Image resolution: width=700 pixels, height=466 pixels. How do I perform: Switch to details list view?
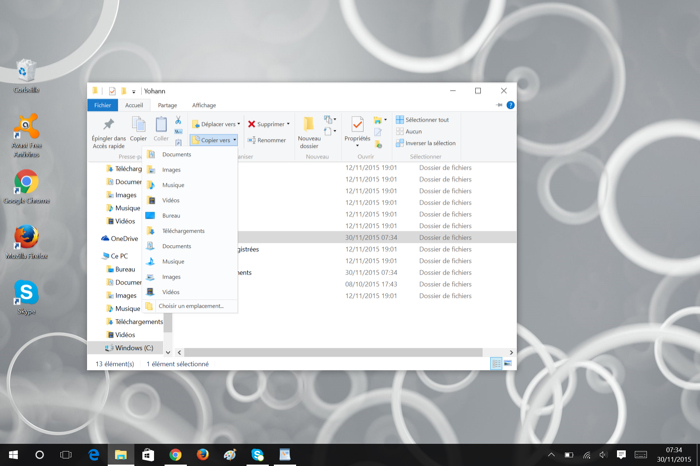click(496, 364)
